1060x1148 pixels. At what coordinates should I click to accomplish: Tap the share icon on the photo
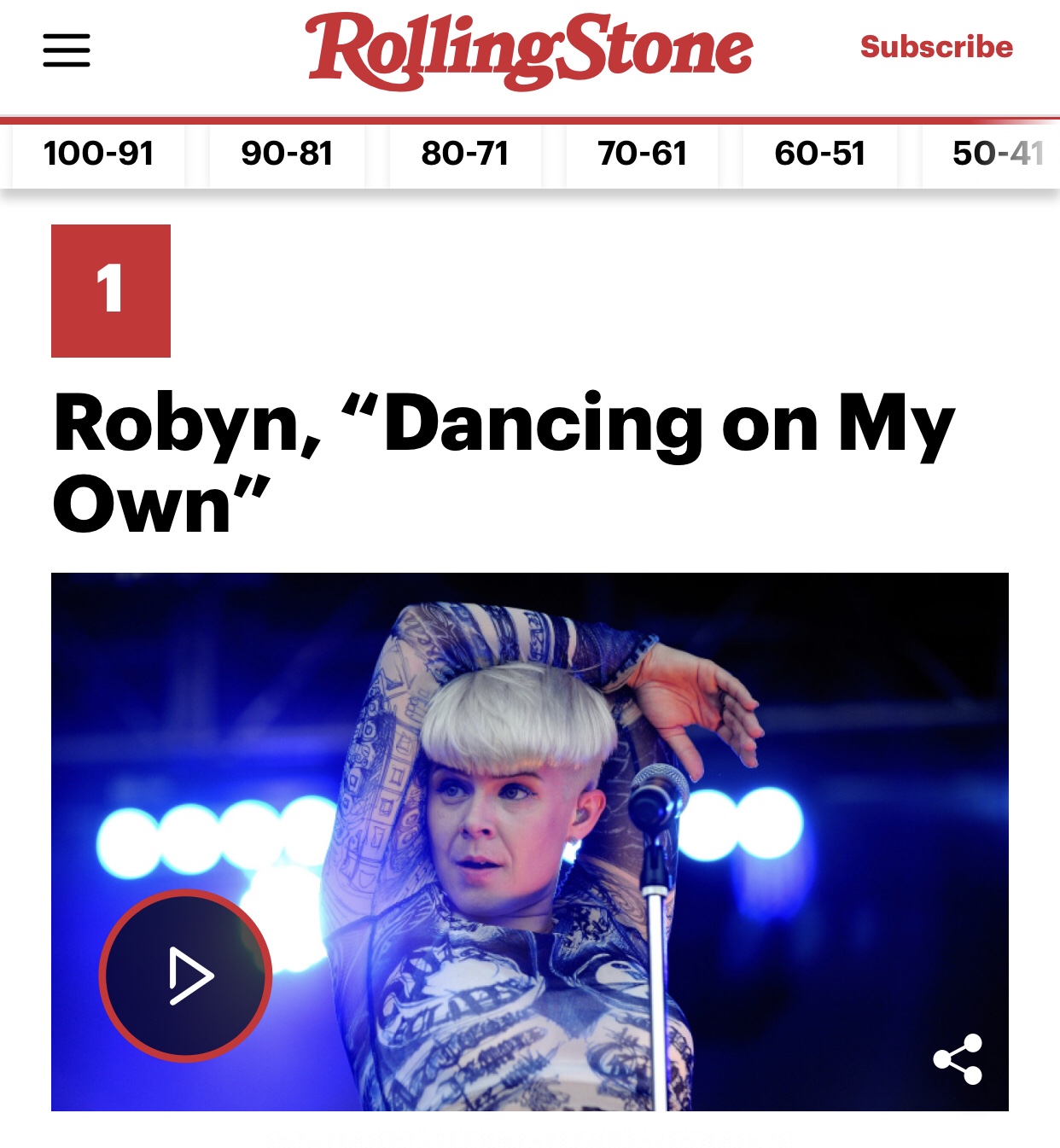pos(958,1059)
